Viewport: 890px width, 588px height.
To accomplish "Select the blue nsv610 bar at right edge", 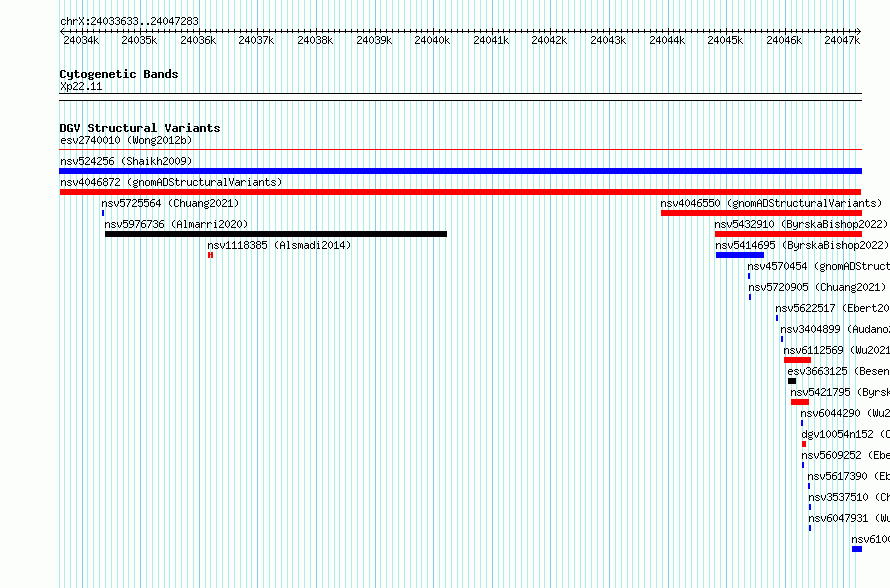I will (857, 549).
